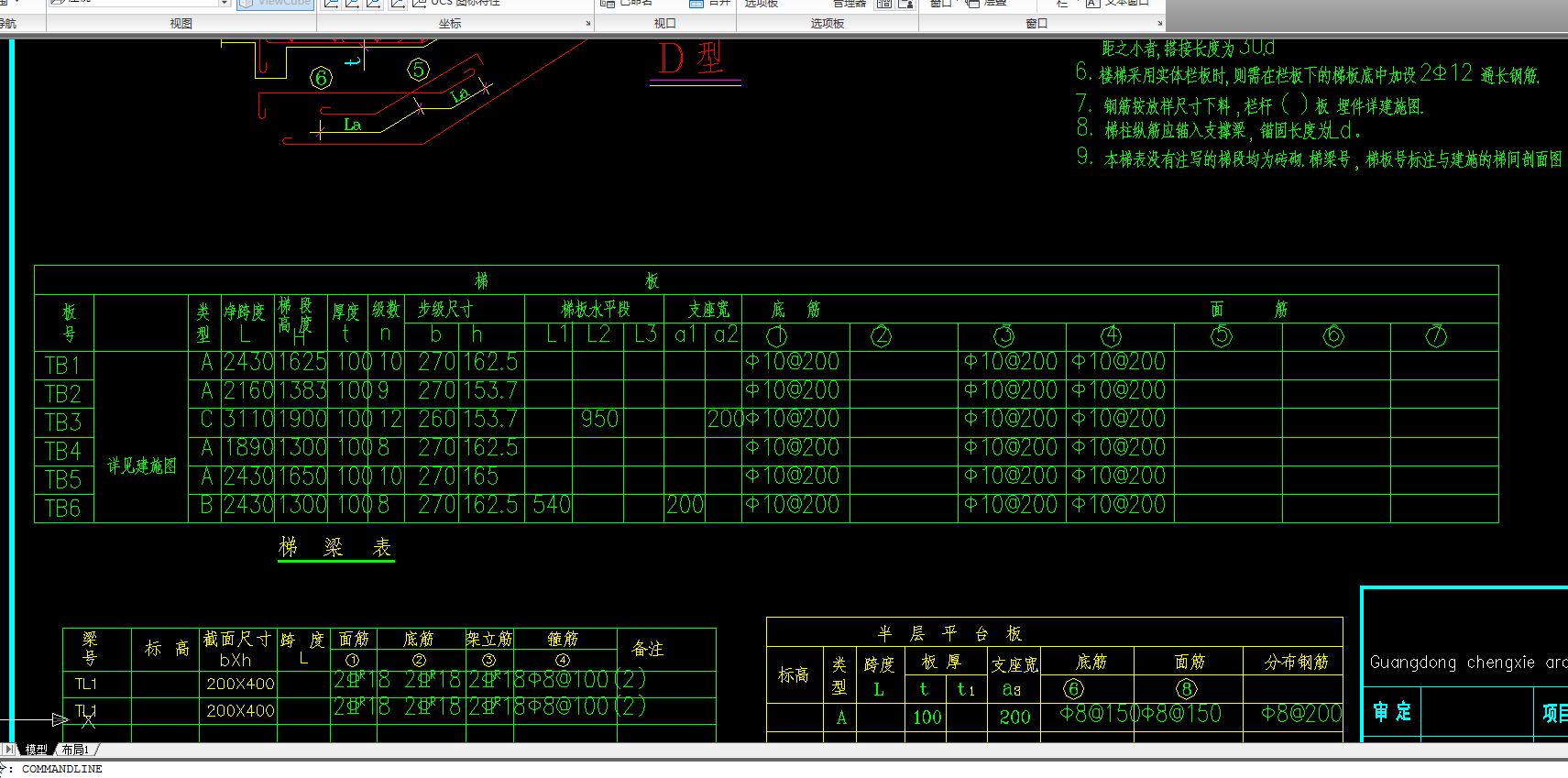The image size is (1568, 778).
Task: Open the 窗口 panel dialog launcher arrow
Action: pos(1159,24)
